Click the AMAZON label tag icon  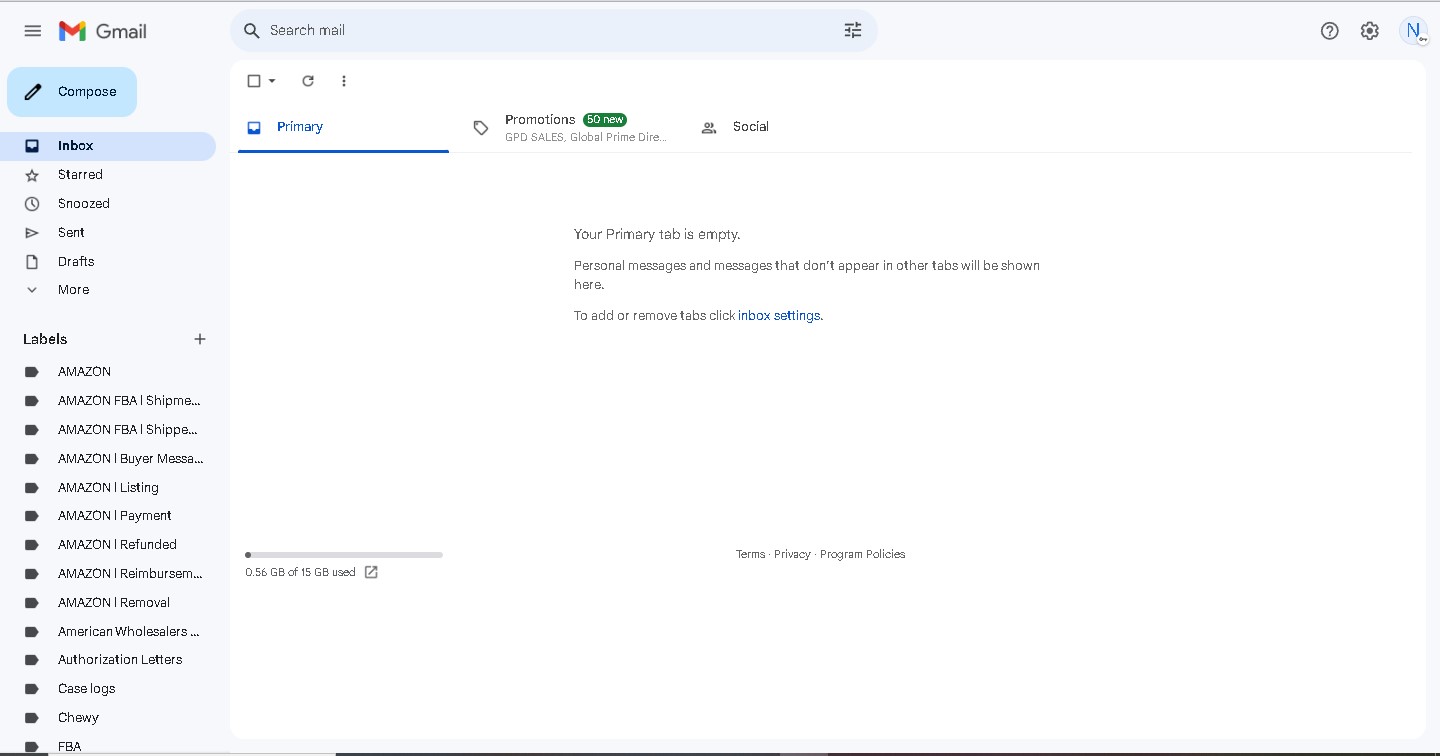click(32, 372)
